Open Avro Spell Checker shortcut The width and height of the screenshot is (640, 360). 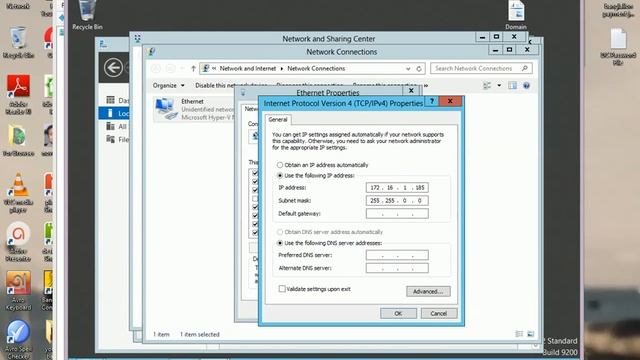[18, 339]
